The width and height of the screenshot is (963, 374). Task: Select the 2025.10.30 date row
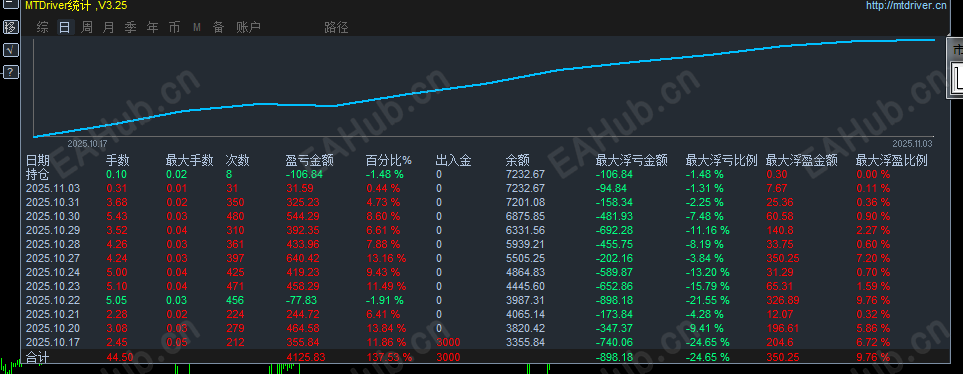tap(53, 216)
